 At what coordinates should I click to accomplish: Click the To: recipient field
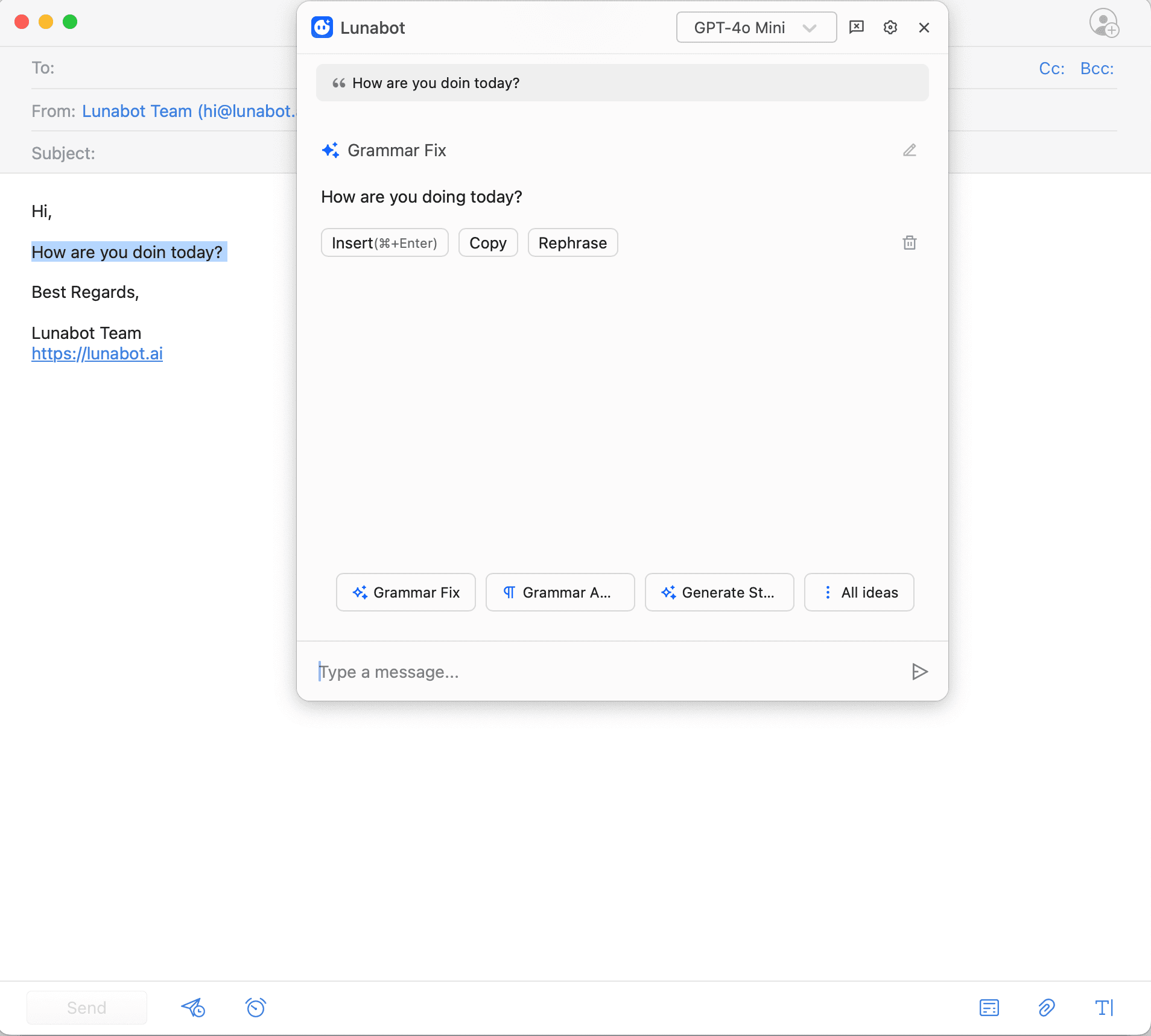pyautogui.click(x=164, y=68)
